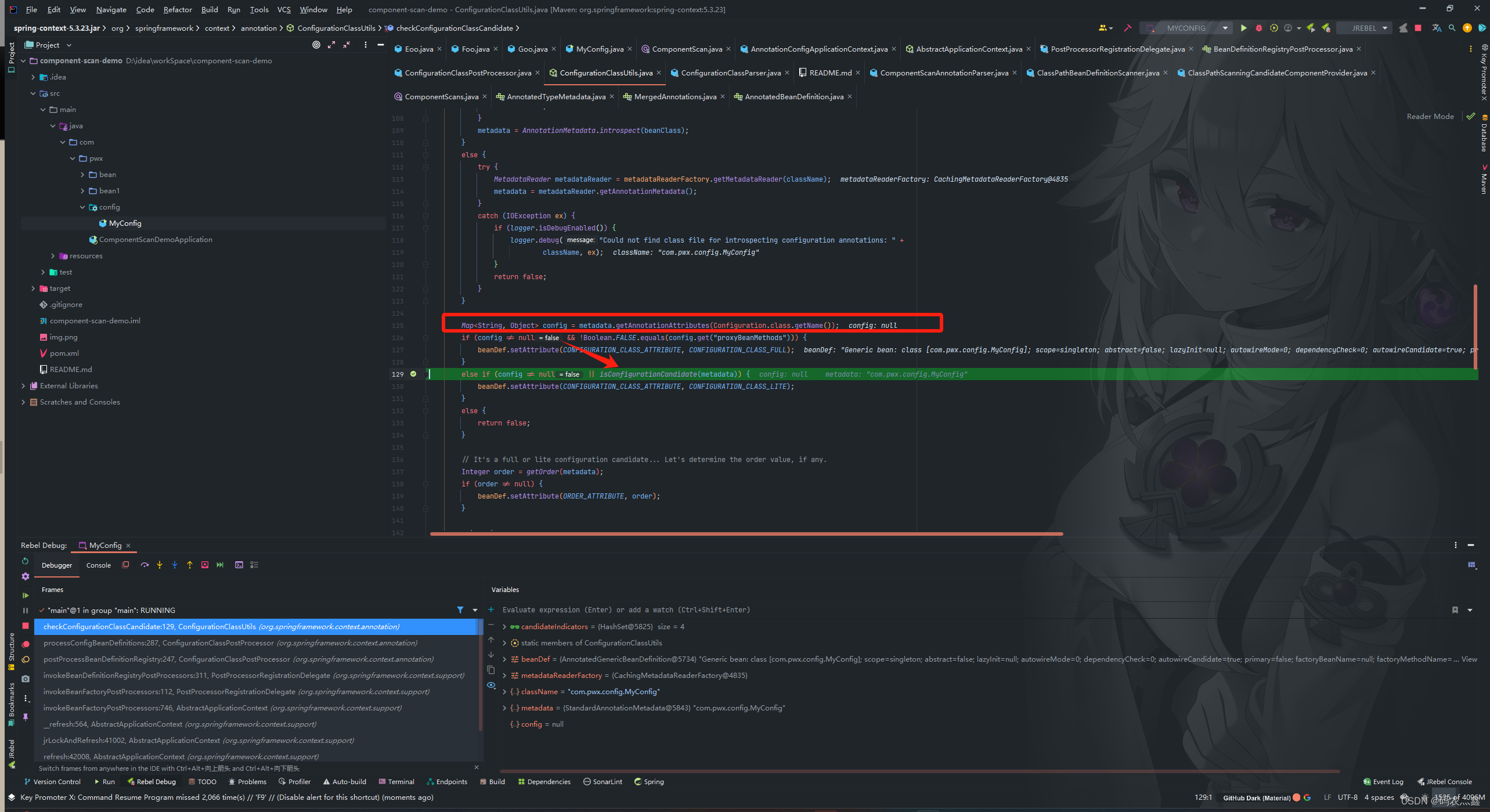This screenshot has height=812, width=1490.
Task: Expand the target folder in project tree
Action: coord(33,288)
